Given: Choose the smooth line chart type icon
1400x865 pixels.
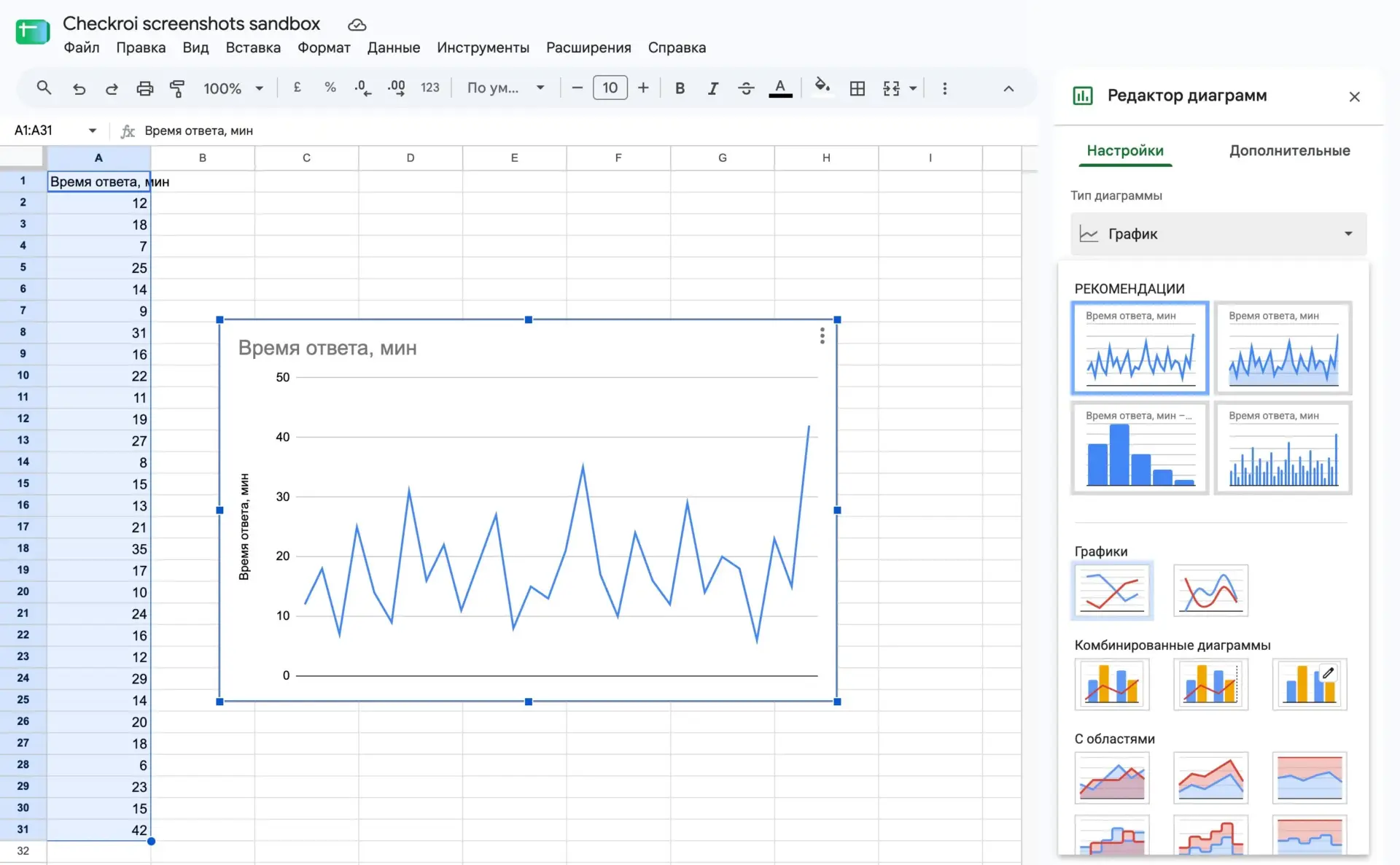Looking at the screenshot, I should coord(1210,591).
